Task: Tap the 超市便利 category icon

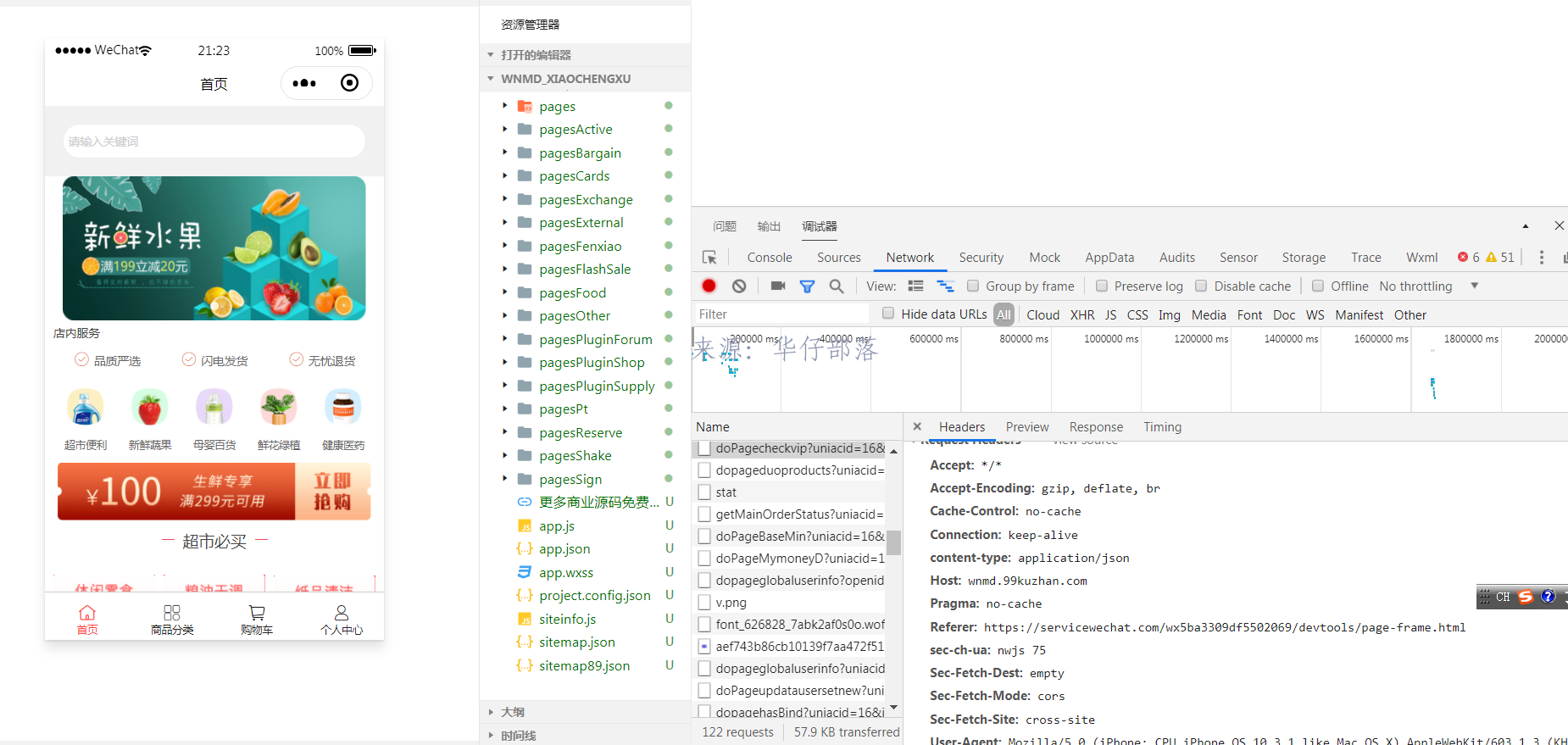Action: [86, 408]
